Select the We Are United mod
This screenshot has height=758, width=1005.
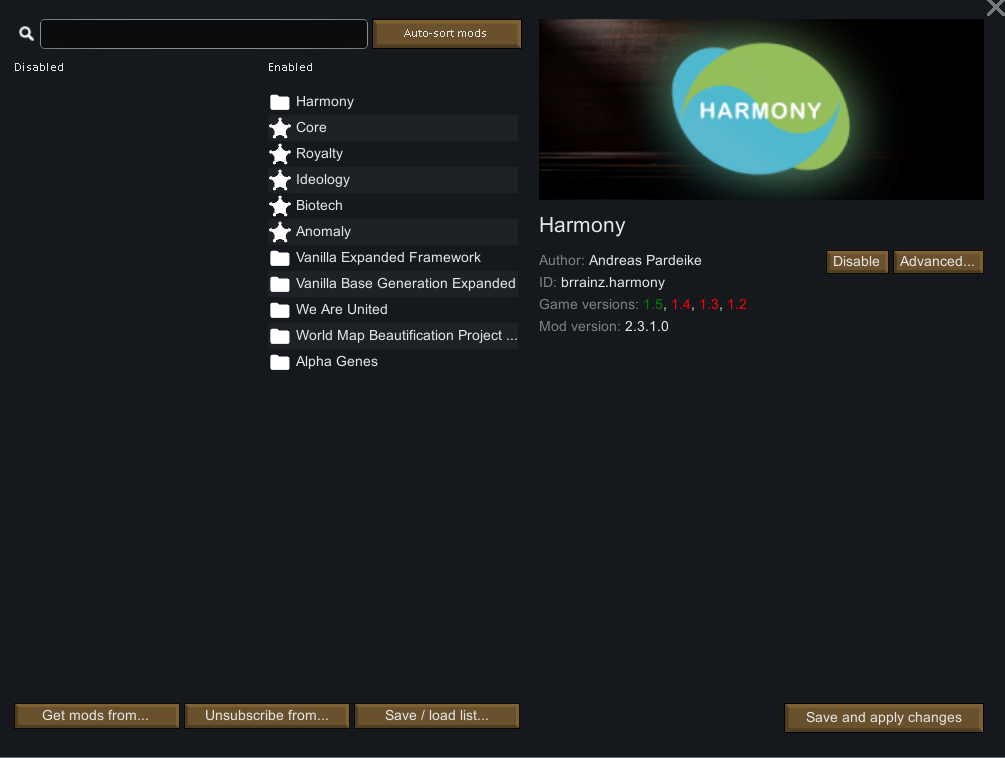tap(341, 310)
